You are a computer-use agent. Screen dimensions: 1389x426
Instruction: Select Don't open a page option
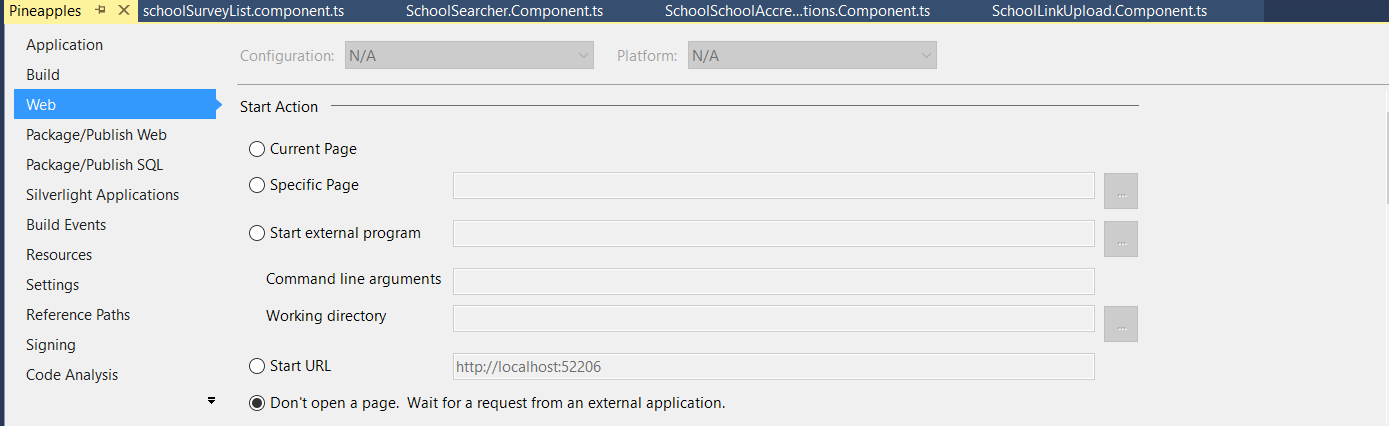point(257,403)
